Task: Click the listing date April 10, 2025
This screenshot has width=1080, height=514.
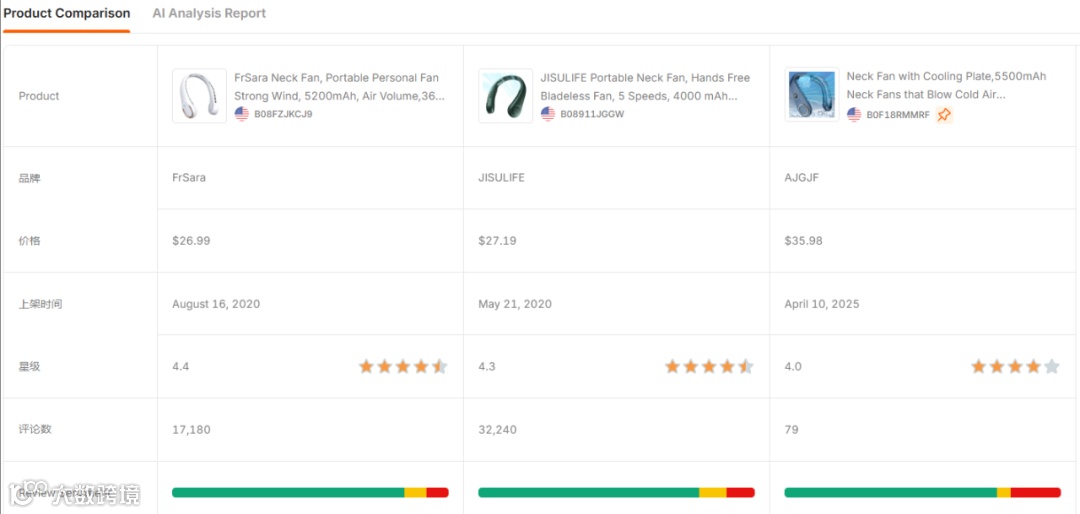Action: pos(822,304)
